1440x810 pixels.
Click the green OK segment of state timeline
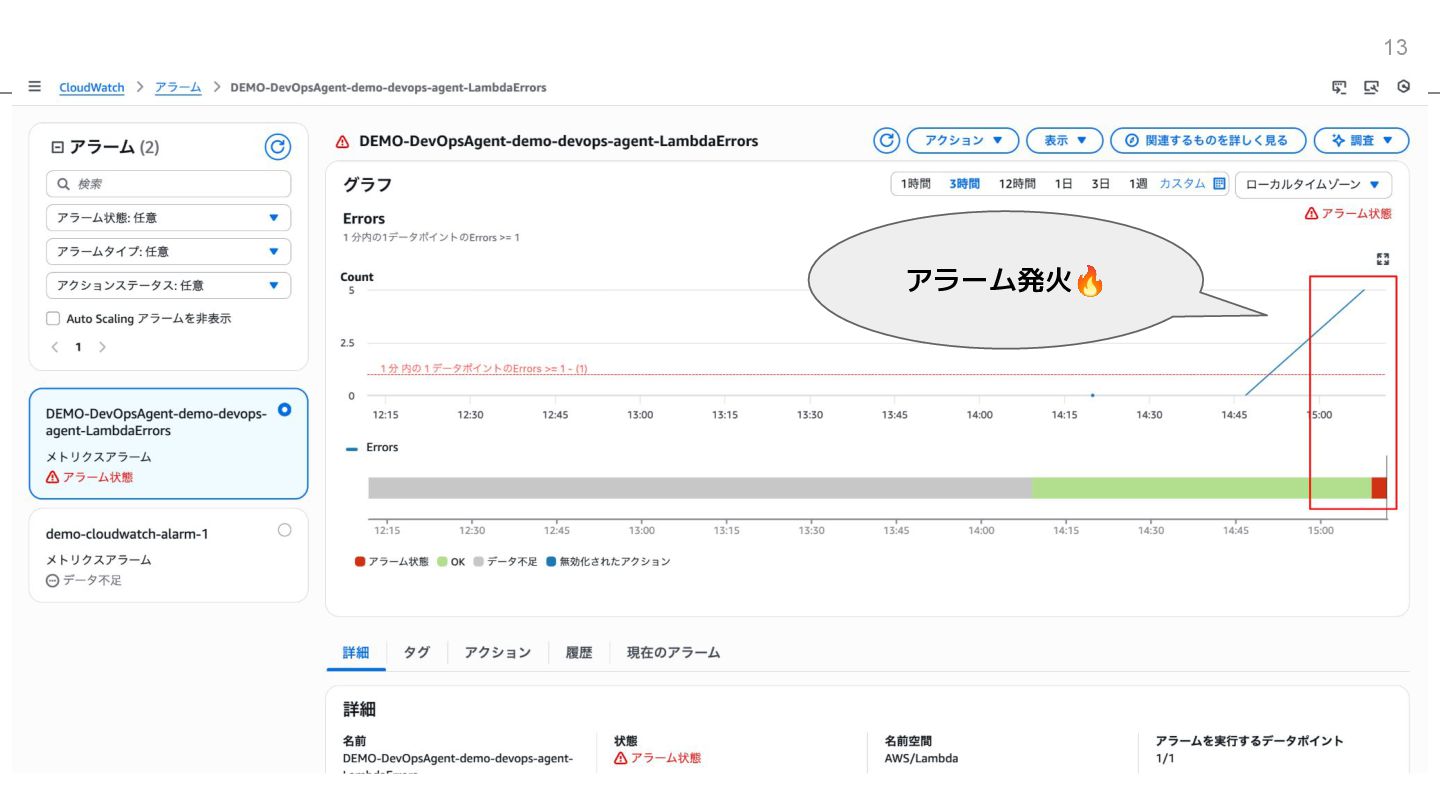tap(1201, 488)
